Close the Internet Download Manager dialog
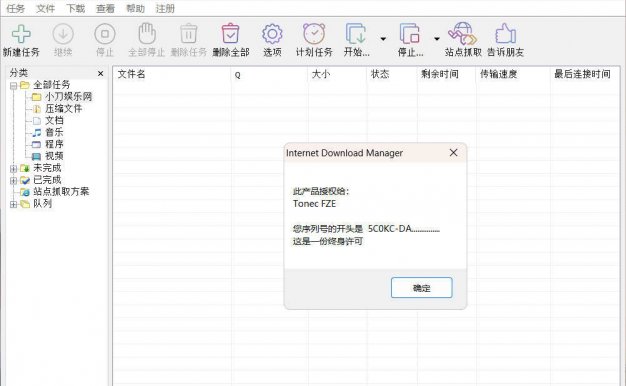 [454, 153]
